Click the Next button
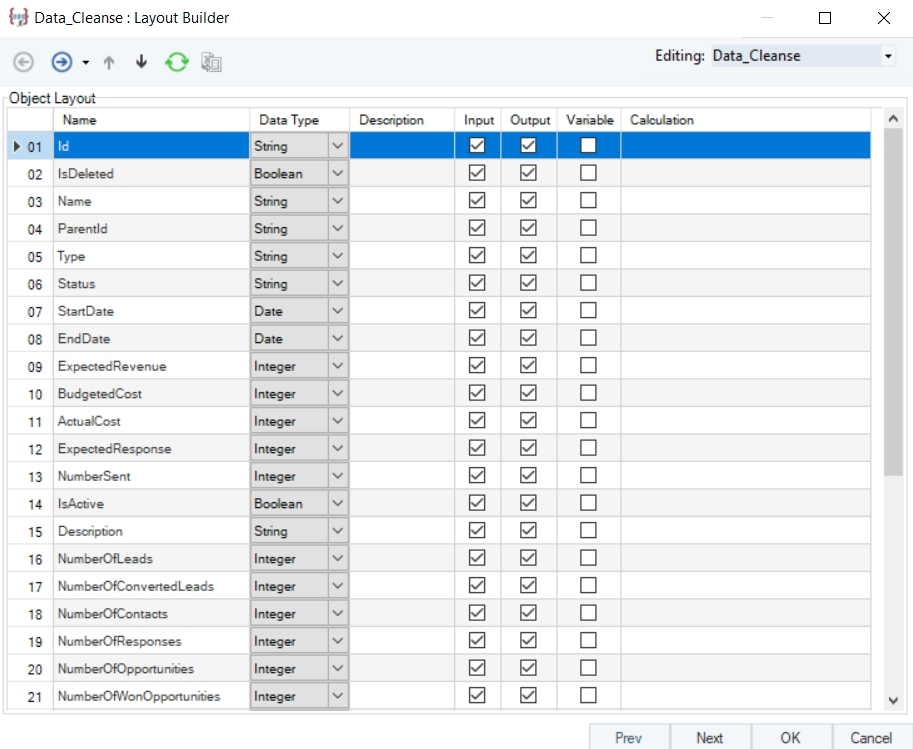 click(x=709, y=738)
